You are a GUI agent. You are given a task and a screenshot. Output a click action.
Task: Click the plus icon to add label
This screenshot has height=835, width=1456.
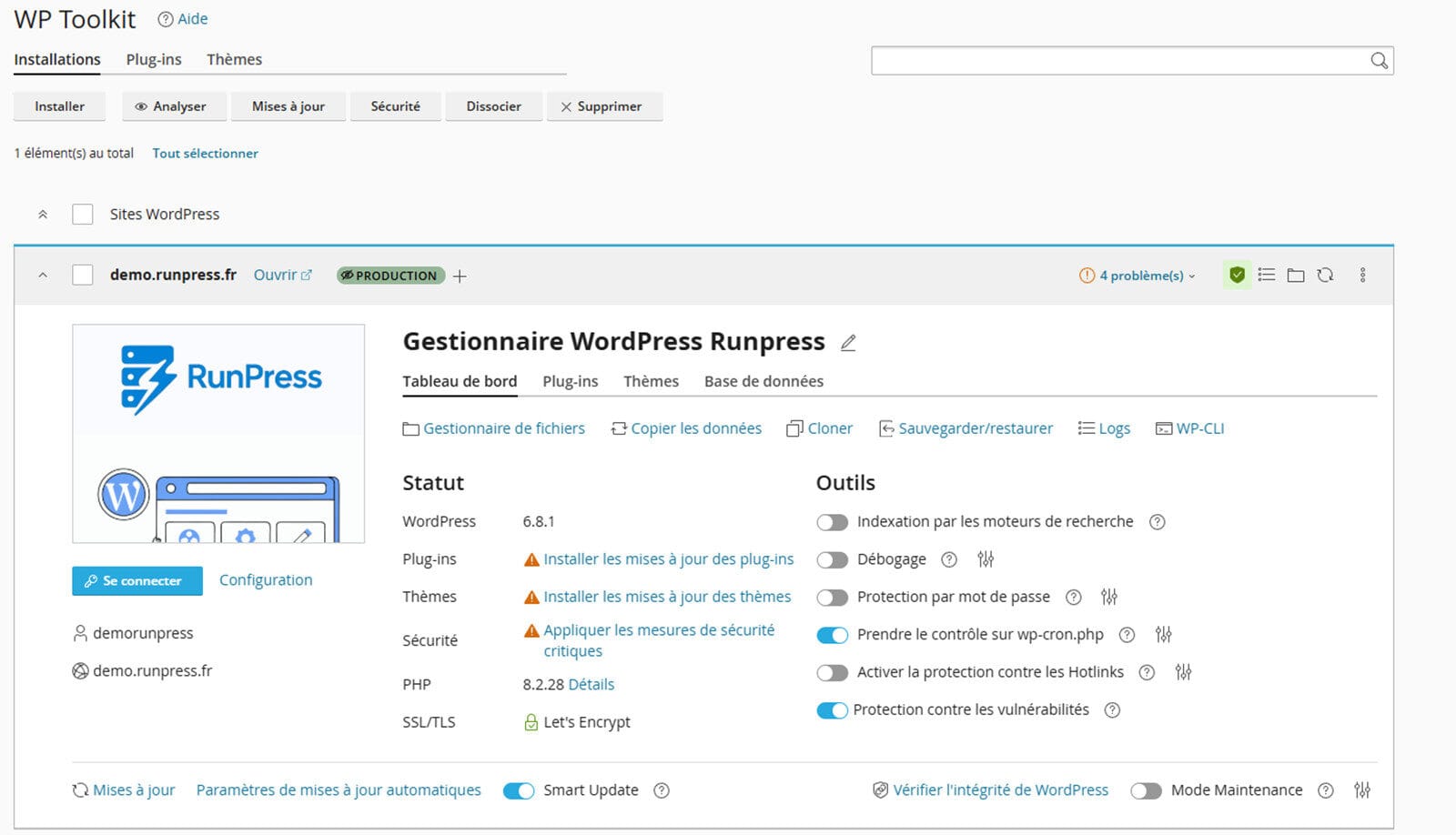[460, 277]
